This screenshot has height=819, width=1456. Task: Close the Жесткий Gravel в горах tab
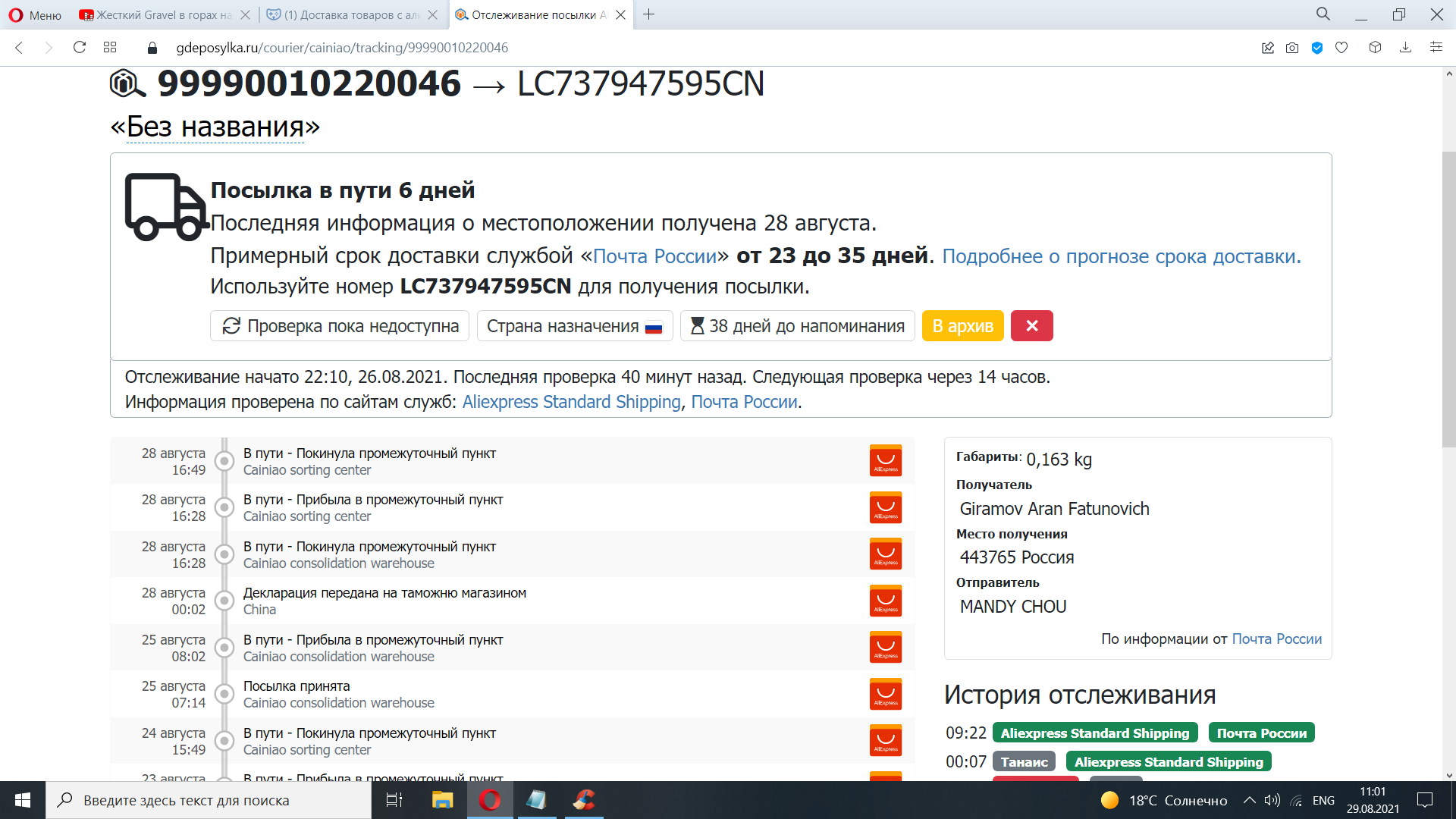coord(245,15)
